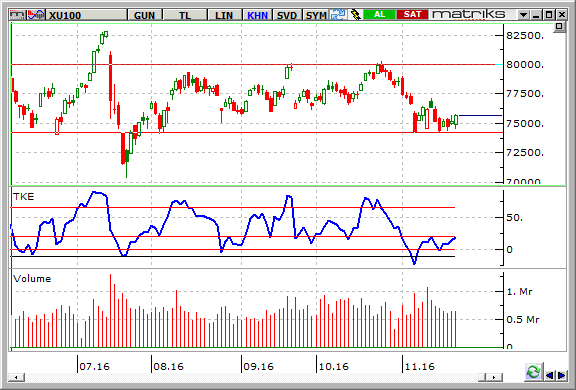
Task: Open the SYM symbol button
Action: click(x=316, y=15)
